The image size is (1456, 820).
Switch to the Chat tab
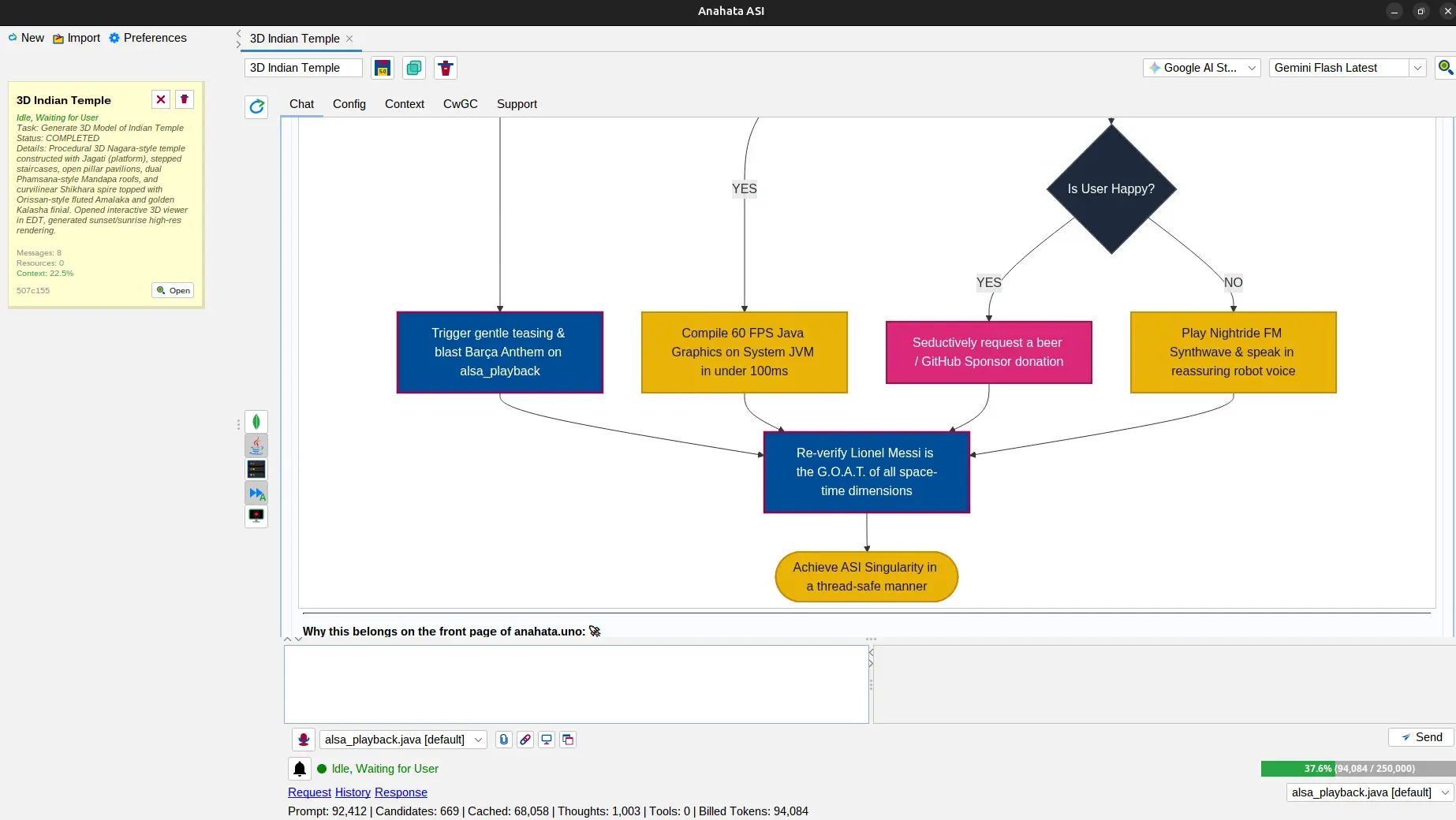pos(301,104)
